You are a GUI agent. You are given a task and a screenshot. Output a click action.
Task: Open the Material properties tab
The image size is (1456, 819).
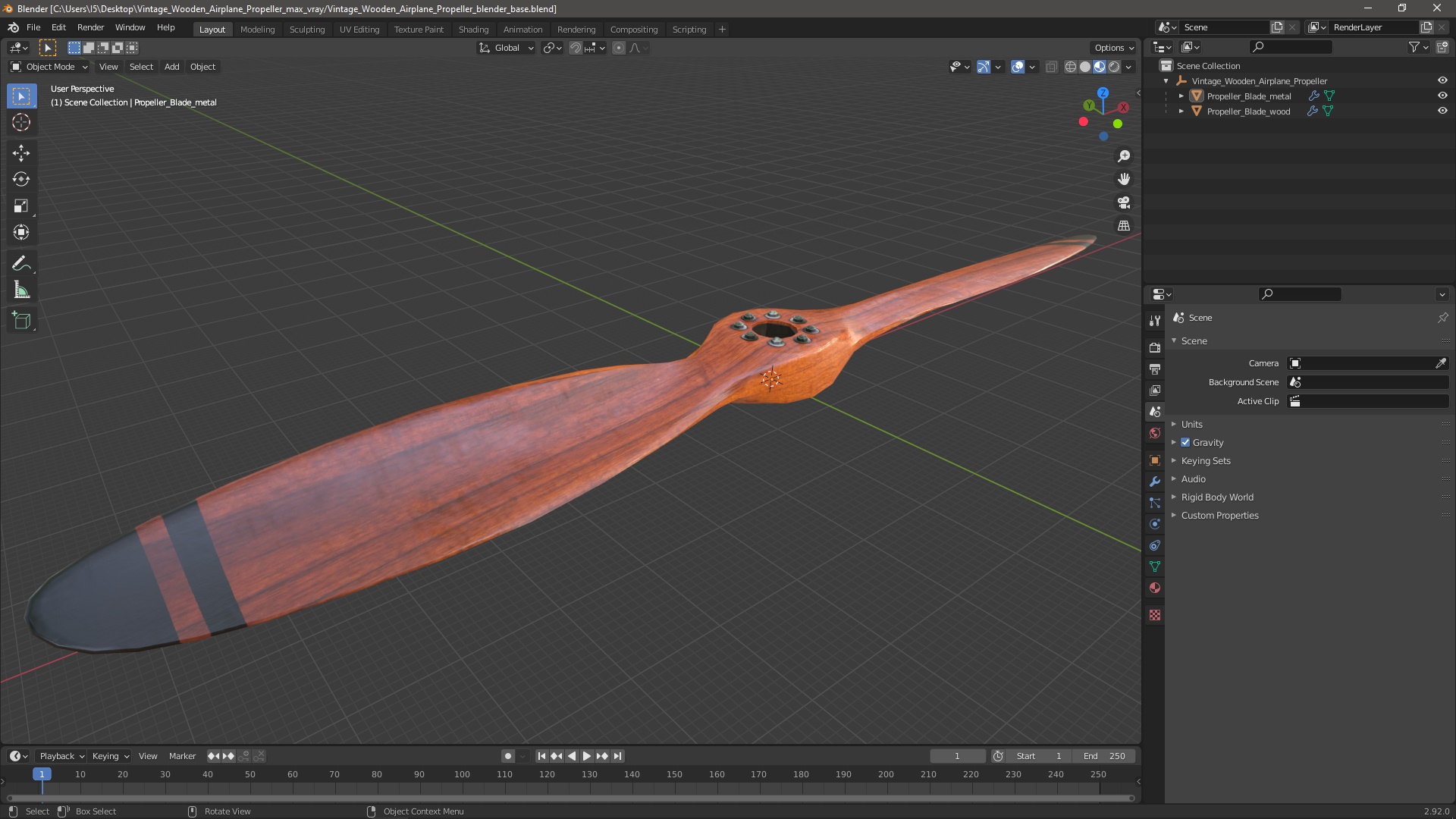point(1154,588)
